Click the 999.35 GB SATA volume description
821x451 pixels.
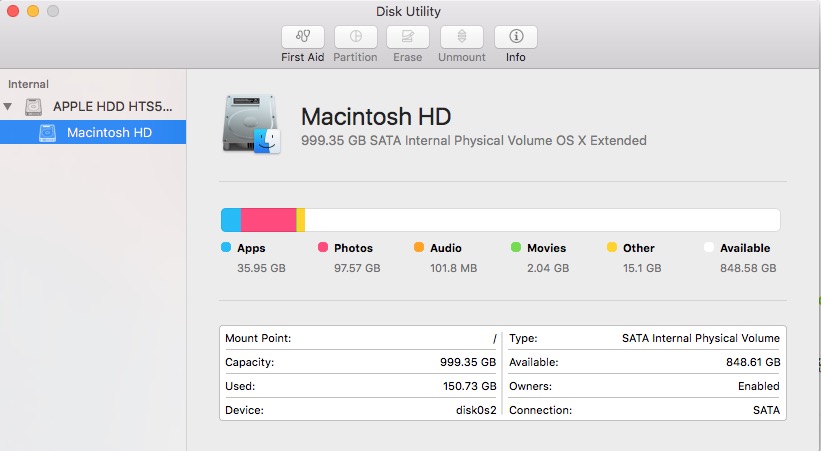point(474,140)
